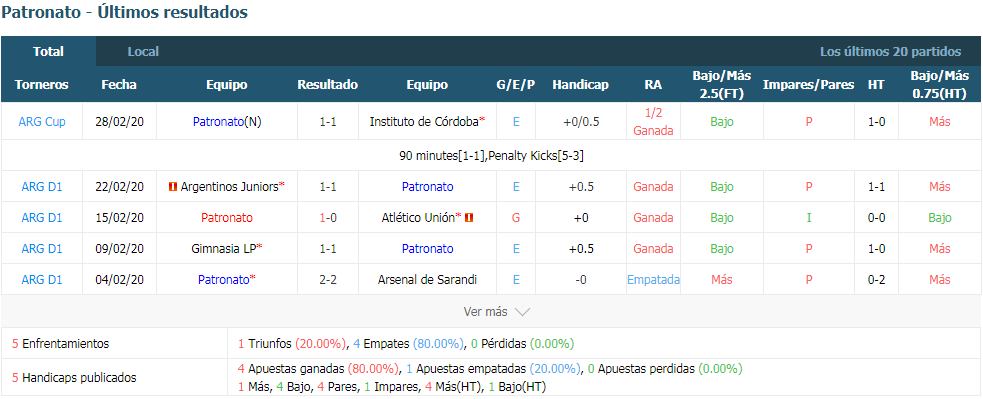Click Gimnasia LP team name
The image size is (983, 399).
223,248
